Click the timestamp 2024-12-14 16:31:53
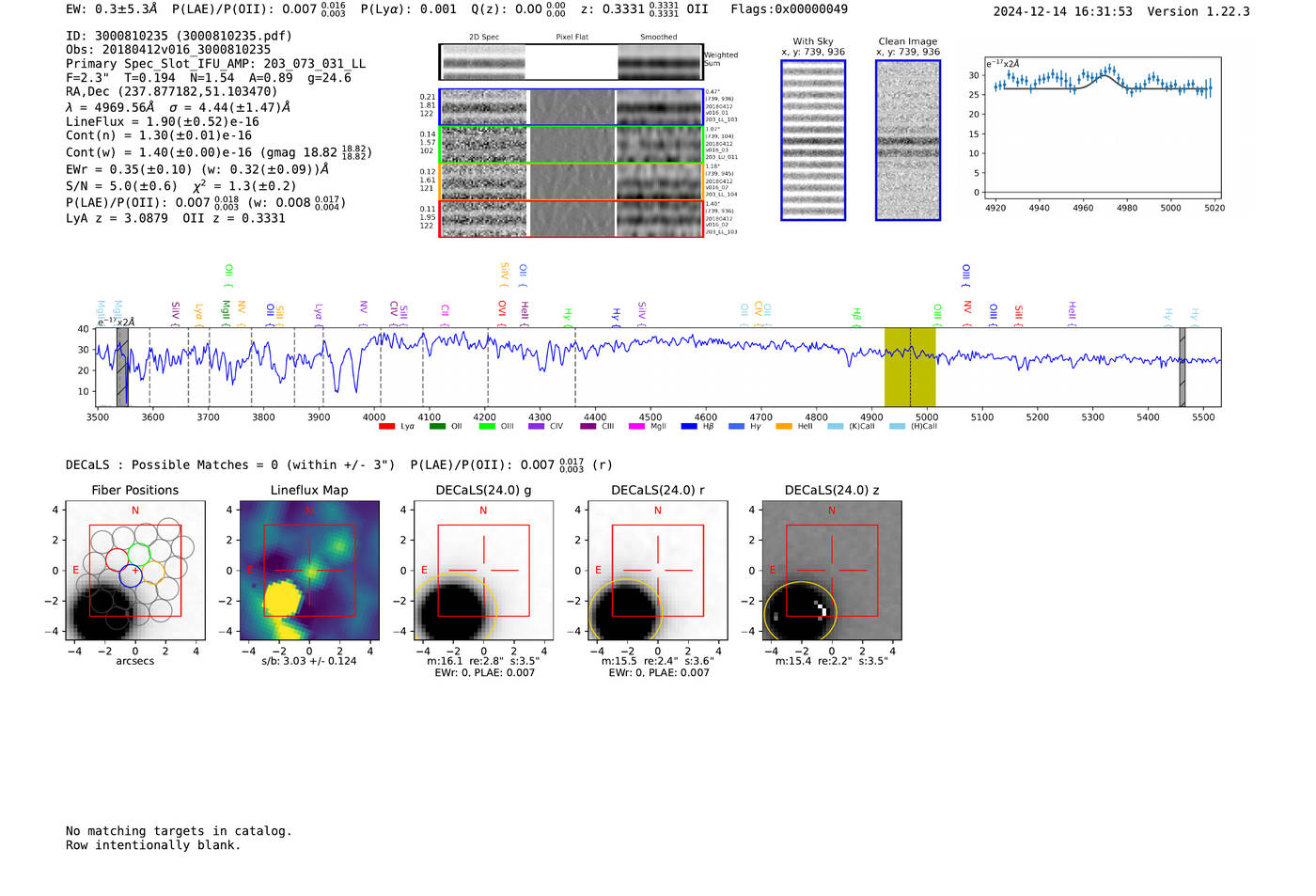1316x896 pixels. [1063, 12]
